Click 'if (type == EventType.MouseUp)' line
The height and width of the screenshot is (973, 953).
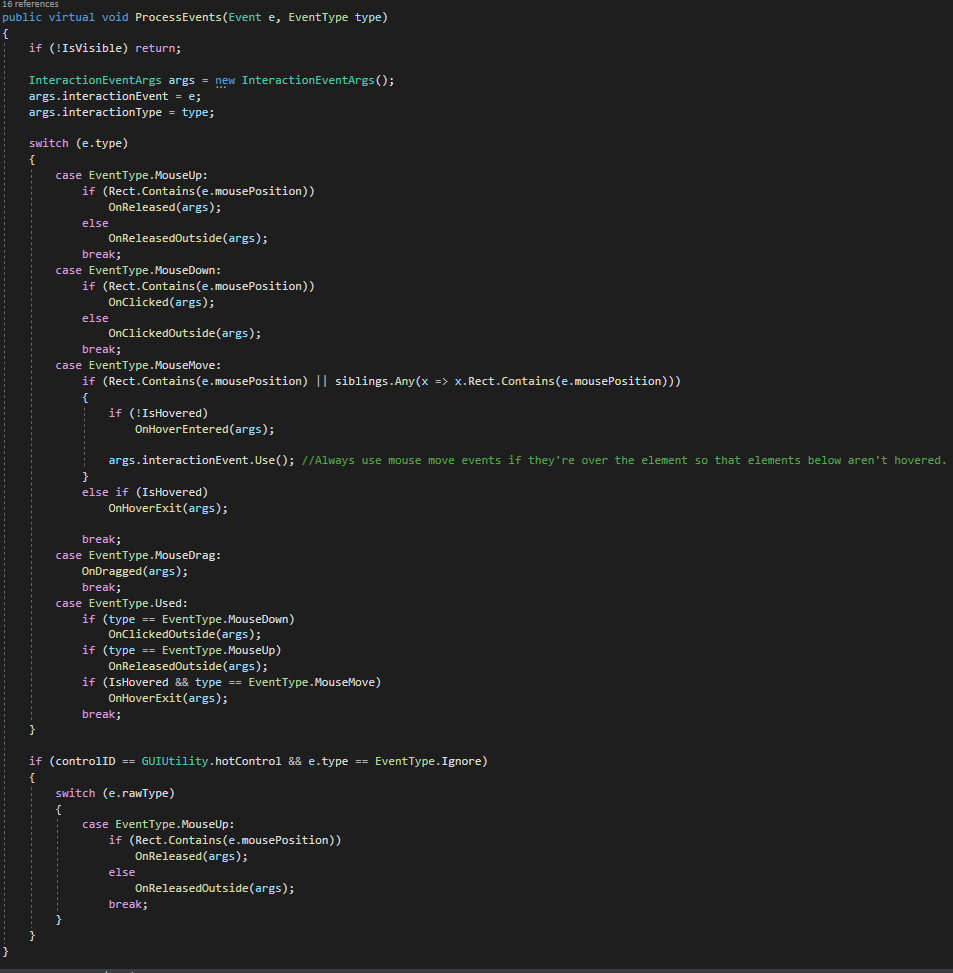click(x=181, y=650)
